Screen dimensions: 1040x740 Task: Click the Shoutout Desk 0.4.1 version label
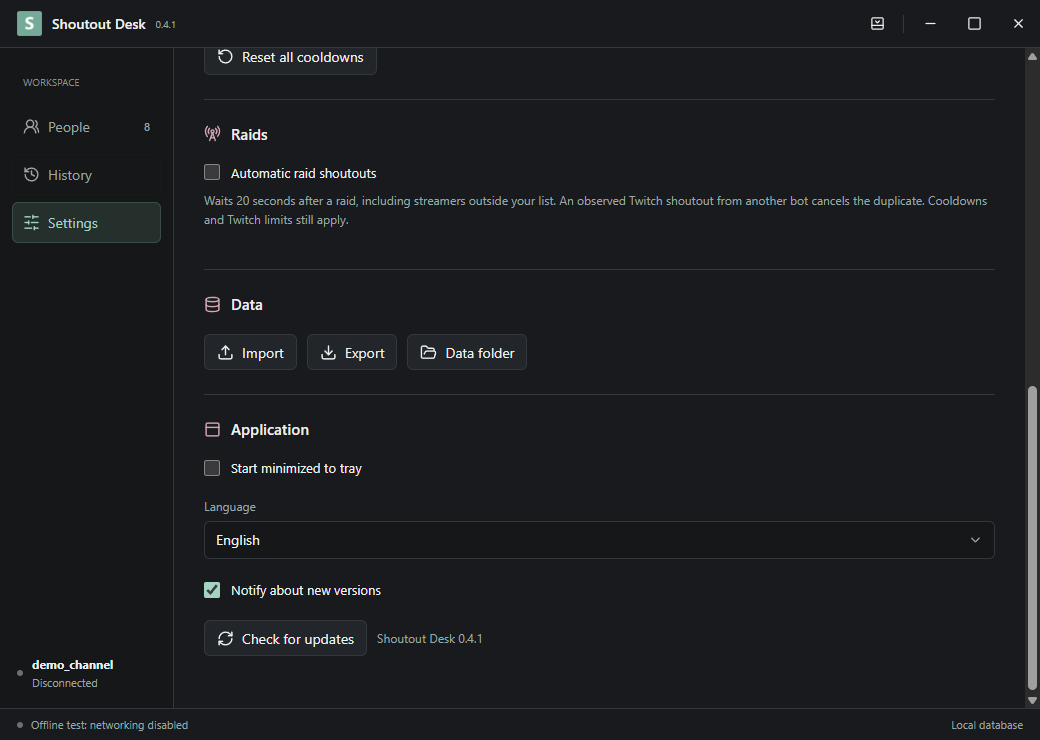click(x=430, y=639)
